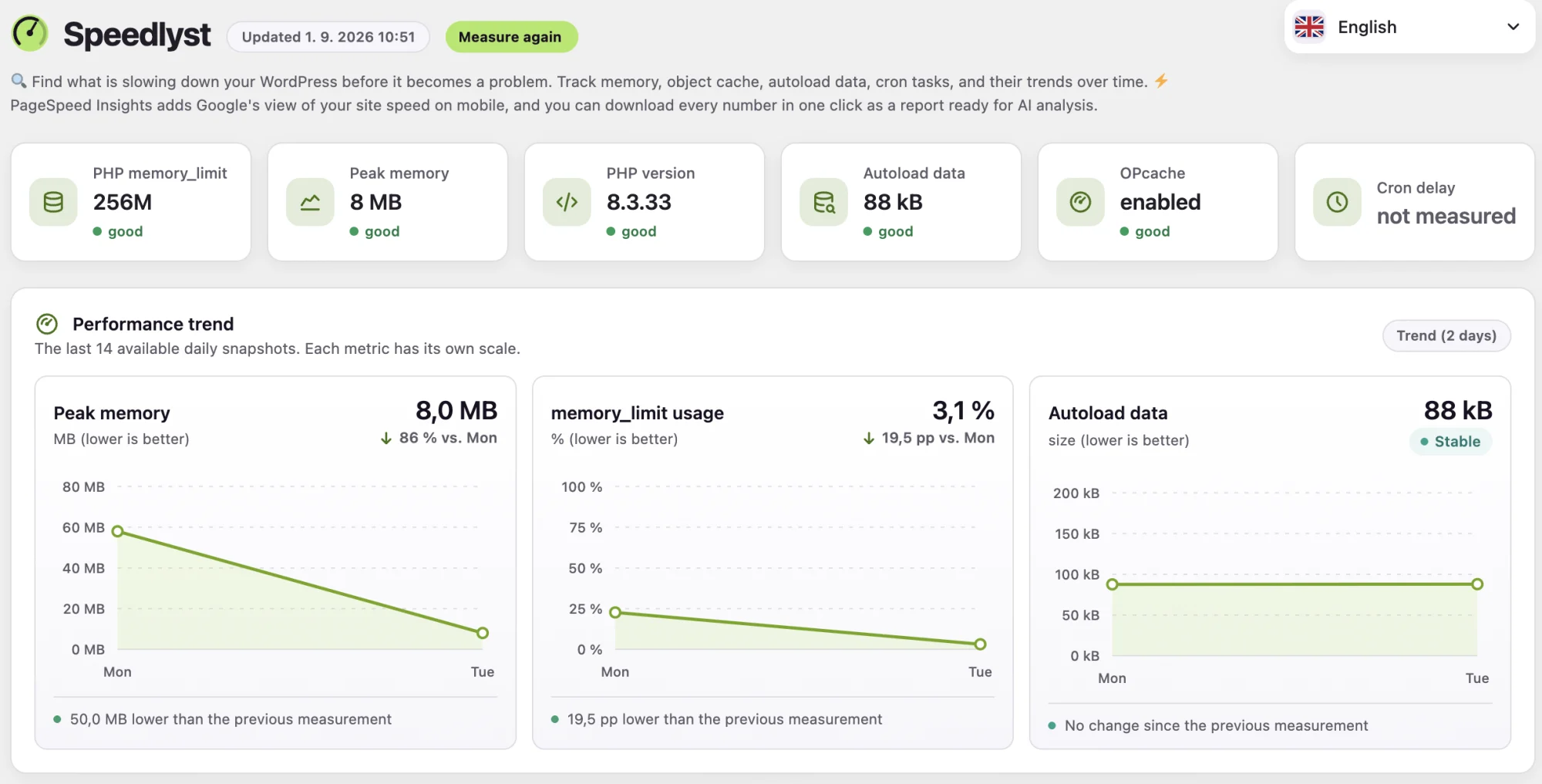Click the Peak memory chart icon
The height and width of the screenshot is (784, 1542).
310,202
